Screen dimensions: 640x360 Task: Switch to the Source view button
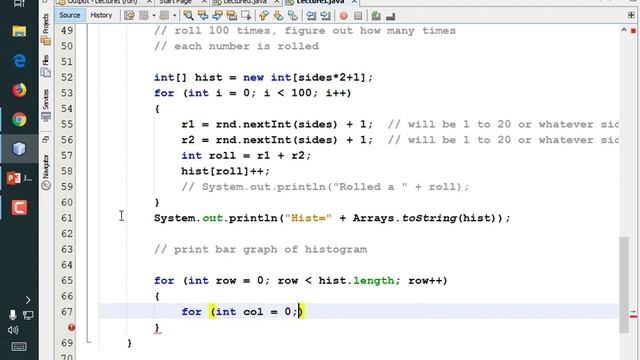pyautogui.click(x=69, y=16)
